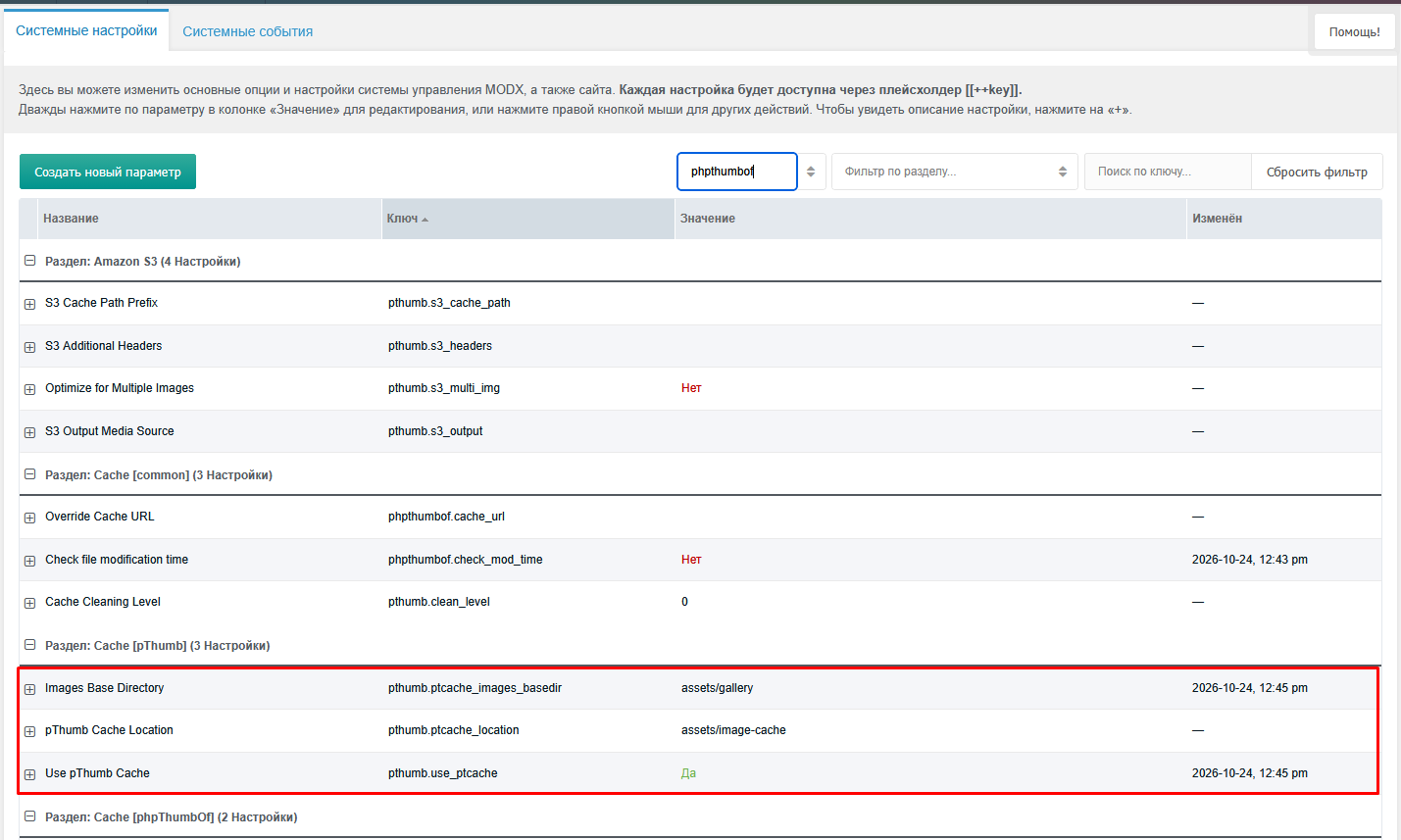This screenshot has height=840, width=1401.
Task: Switch to Системные события tab
Action: tap(247, 31)
